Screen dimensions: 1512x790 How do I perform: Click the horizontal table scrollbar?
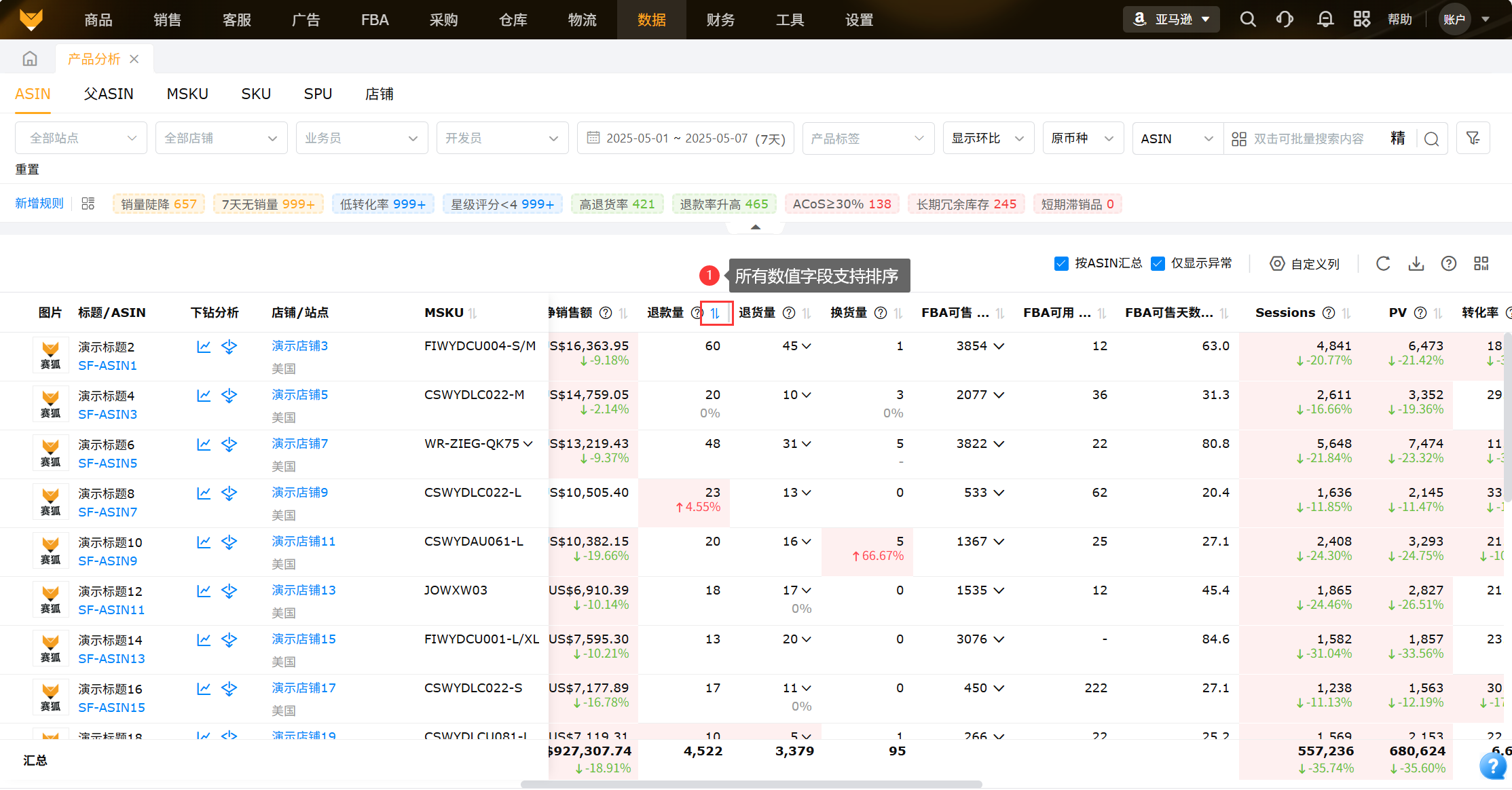tap(751, 784)
